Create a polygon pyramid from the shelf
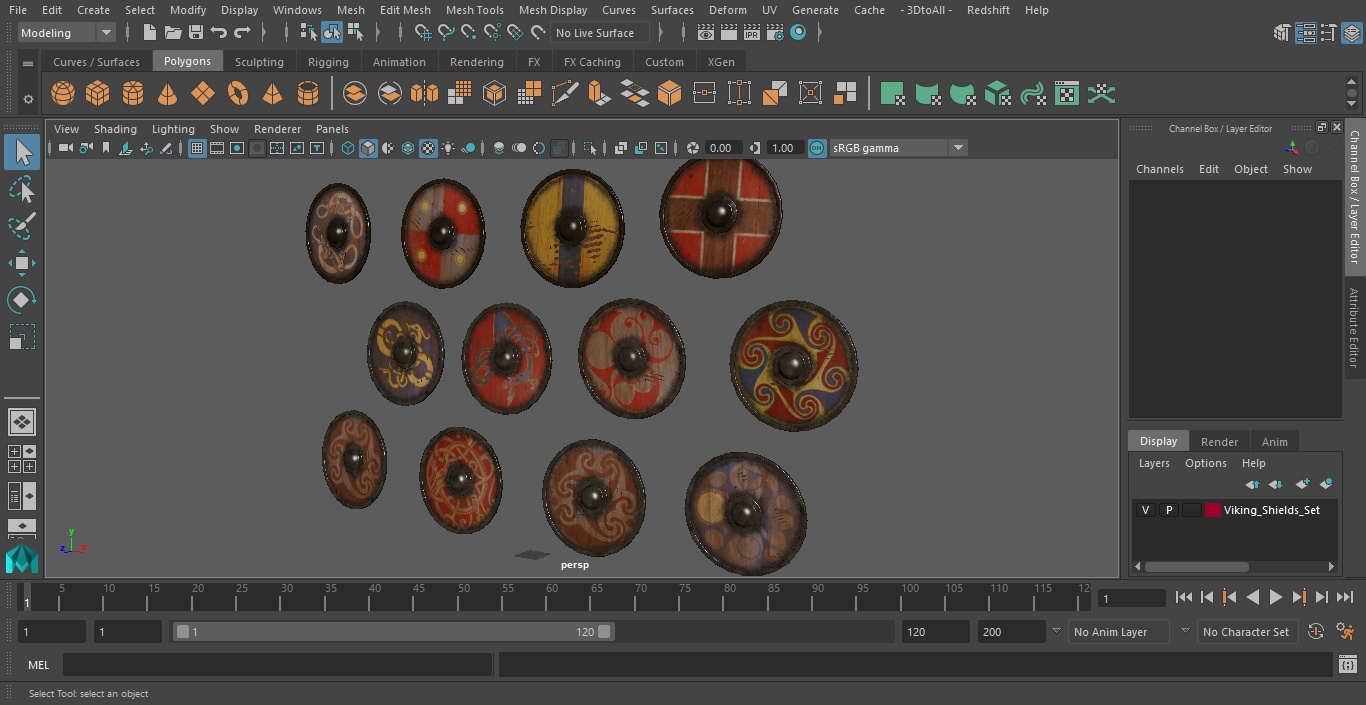 click(272, 94)
